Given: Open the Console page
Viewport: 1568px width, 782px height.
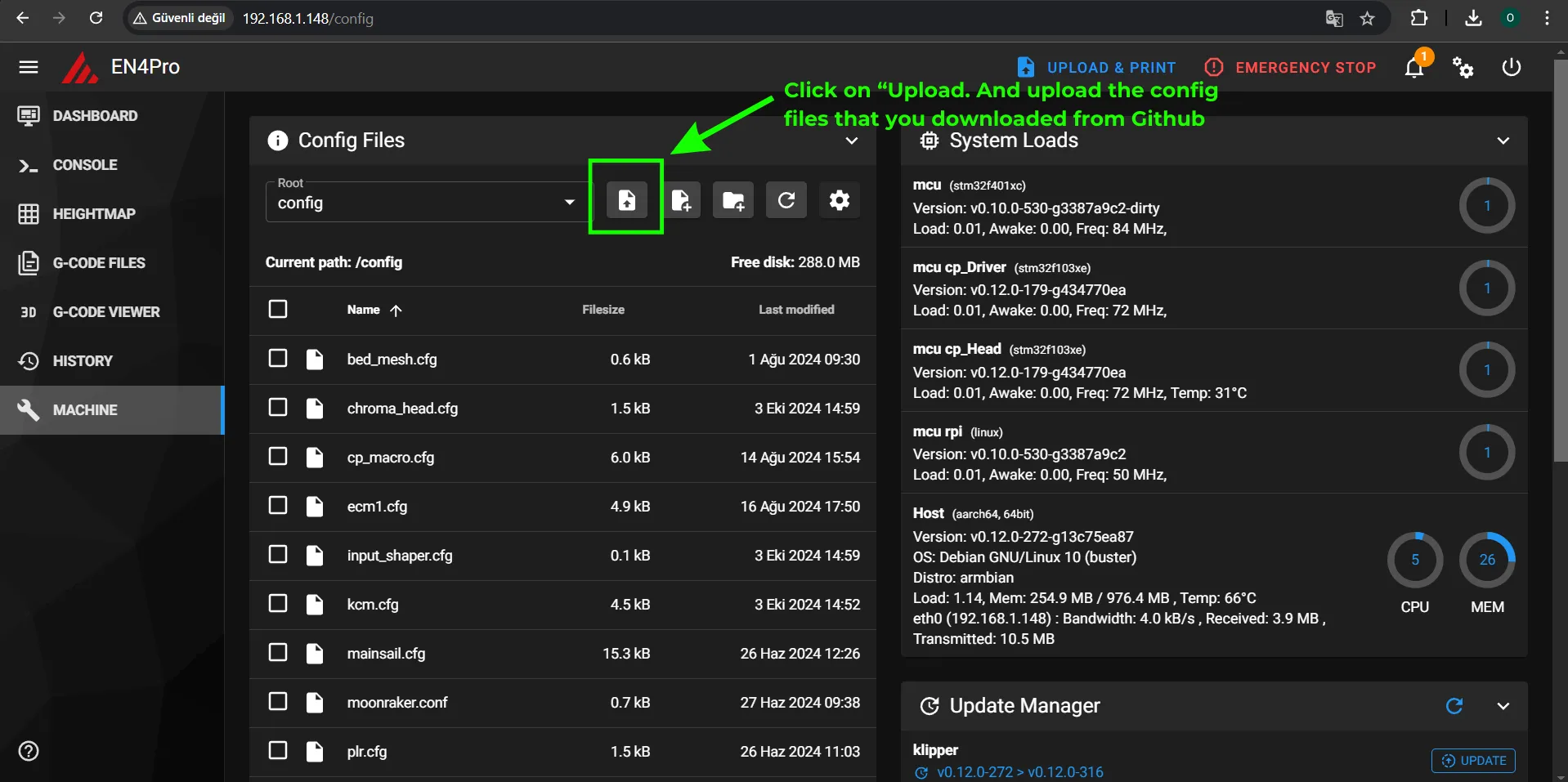Looking at the screenshot, I should pyautogui.click(x=112, y=165).
